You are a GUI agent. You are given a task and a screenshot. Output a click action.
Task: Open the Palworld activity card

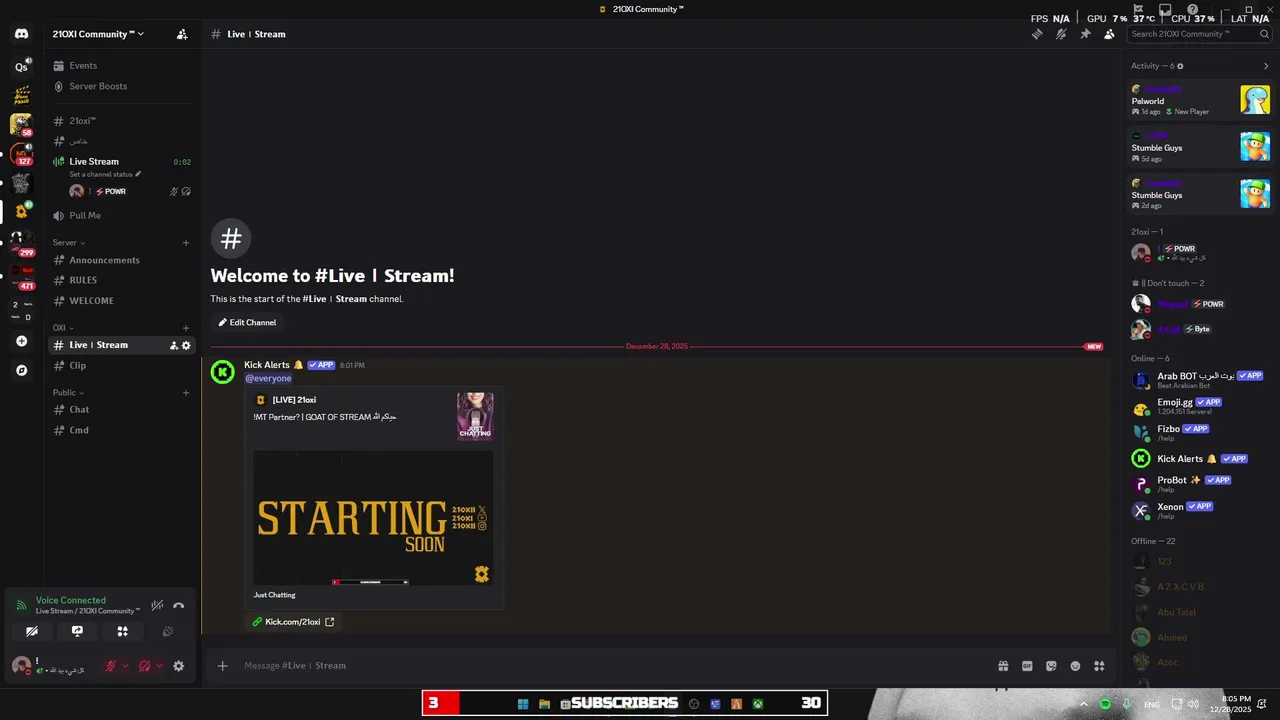tap(1200, 100)
